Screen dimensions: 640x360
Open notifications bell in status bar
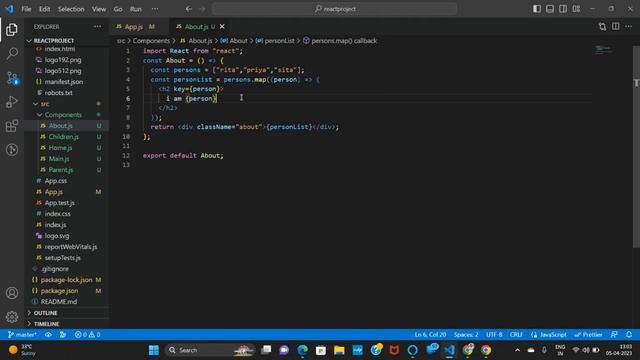[x=629, y=335]
